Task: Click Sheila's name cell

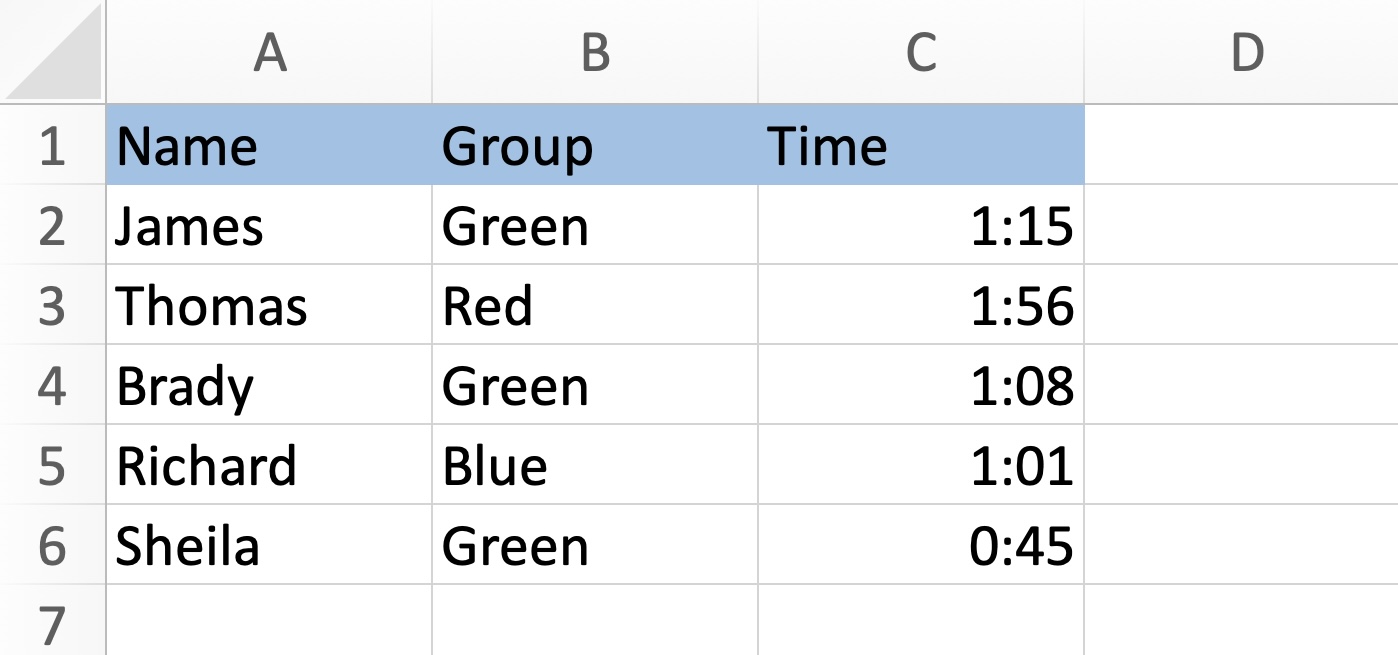Action: point(268,545)
